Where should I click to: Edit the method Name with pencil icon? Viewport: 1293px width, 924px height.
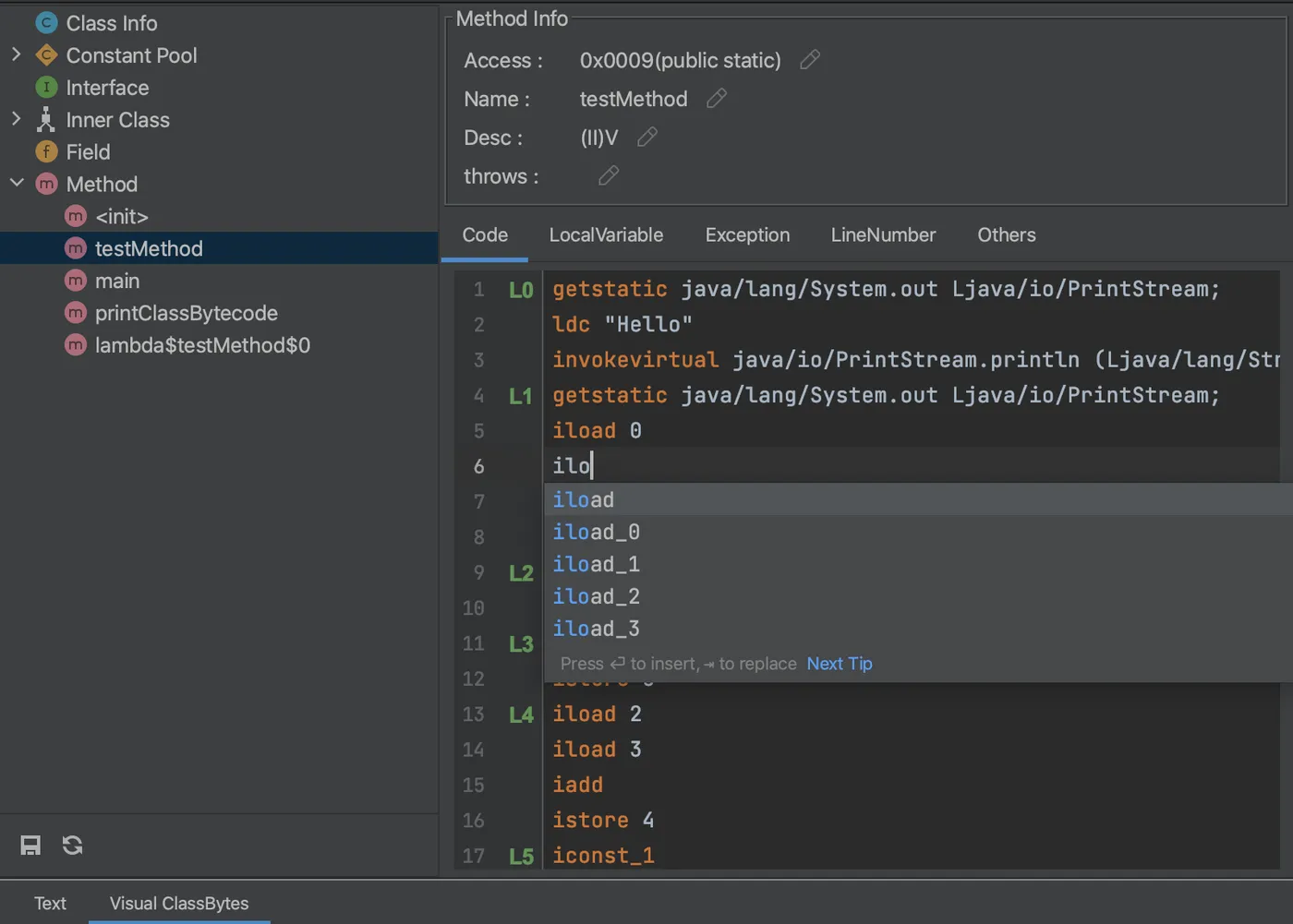pos(717,98)
